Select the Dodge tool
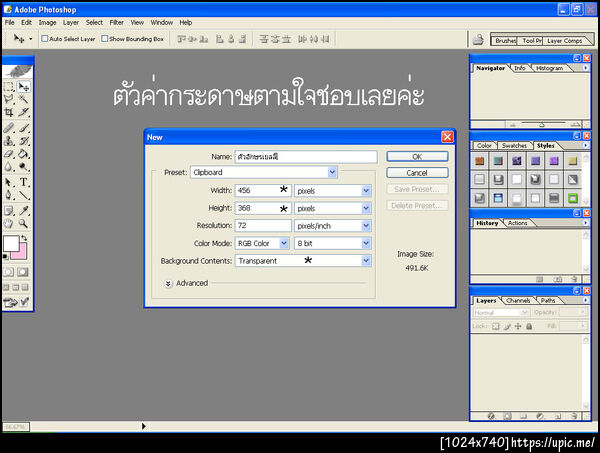This screenshot has width=600, height=453. (x=24, y=167)
